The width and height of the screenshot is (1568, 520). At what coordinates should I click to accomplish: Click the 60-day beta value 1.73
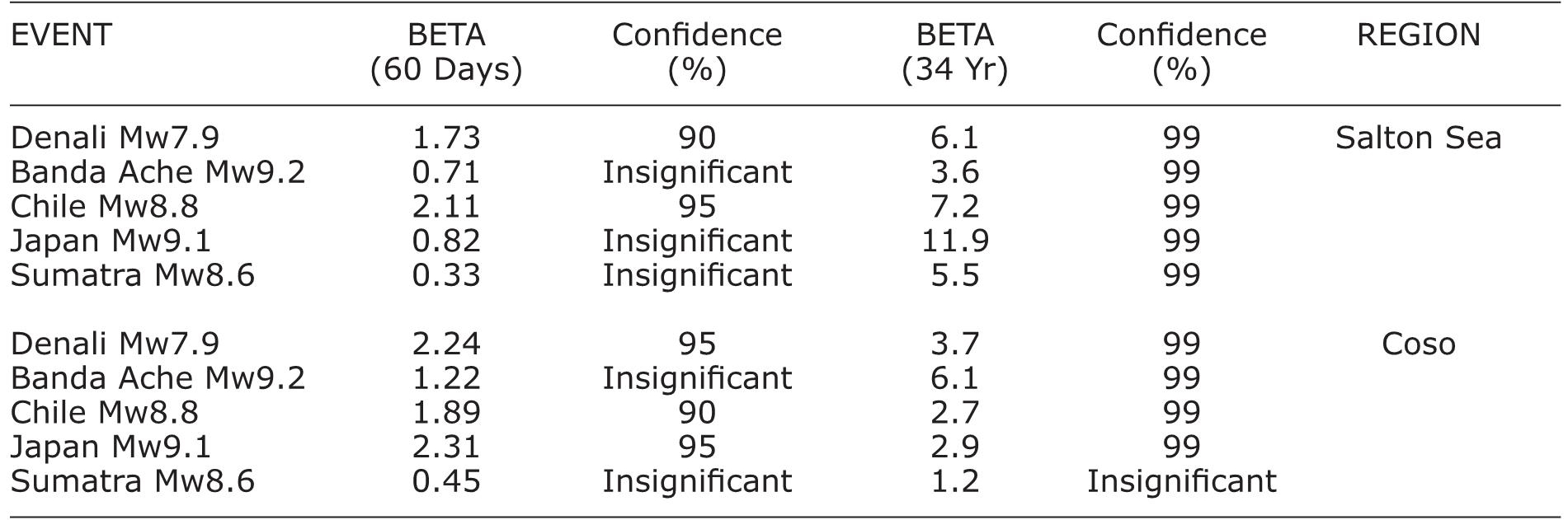[x=445, y=138]
